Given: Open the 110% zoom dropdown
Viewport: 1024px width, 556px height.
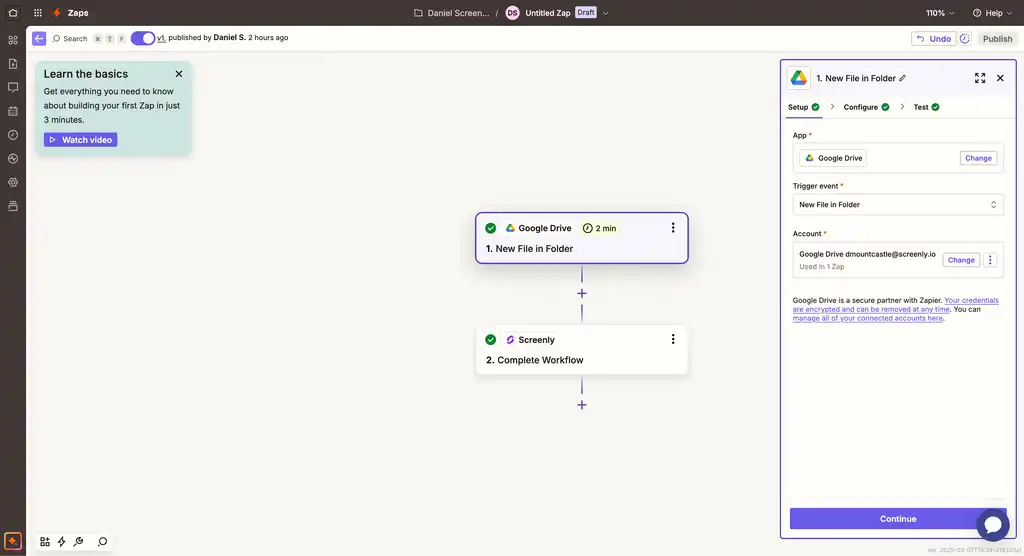Looking at the screenshot, I should pyautogui.click(x=940, y=12).
